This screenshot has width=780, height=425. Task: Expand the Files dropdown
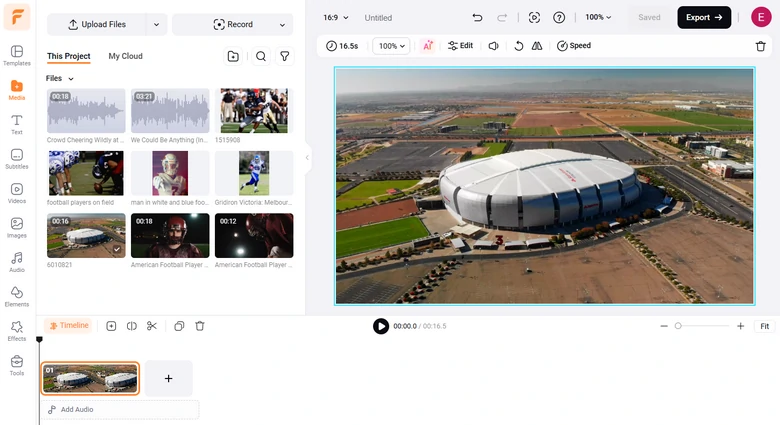(x=60, y=79)
